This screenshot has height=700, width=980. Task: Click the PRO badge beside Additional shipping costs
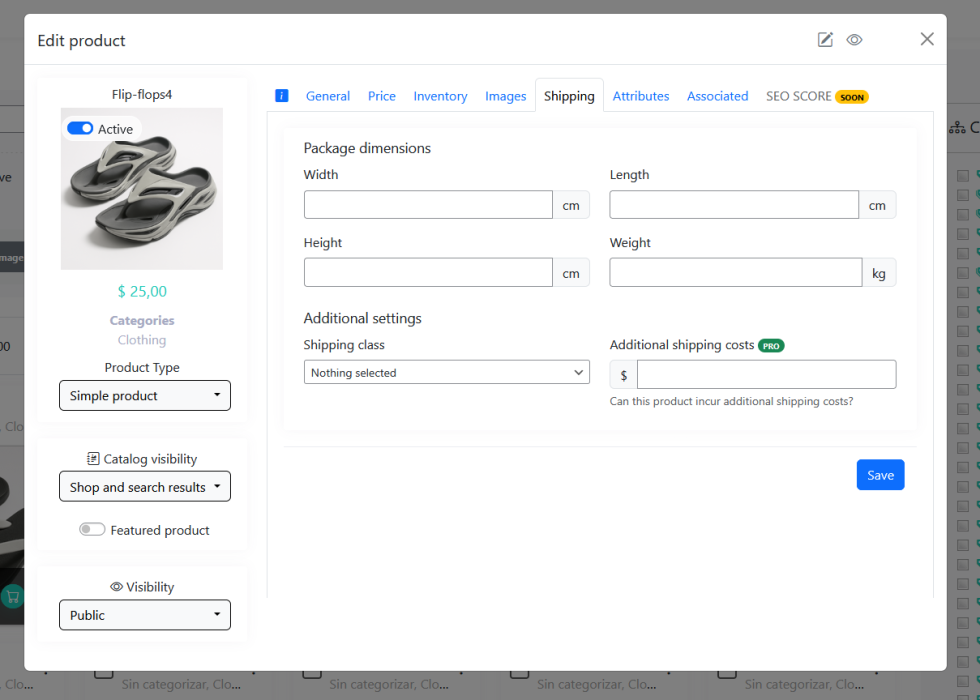click(x=771, y=346)
